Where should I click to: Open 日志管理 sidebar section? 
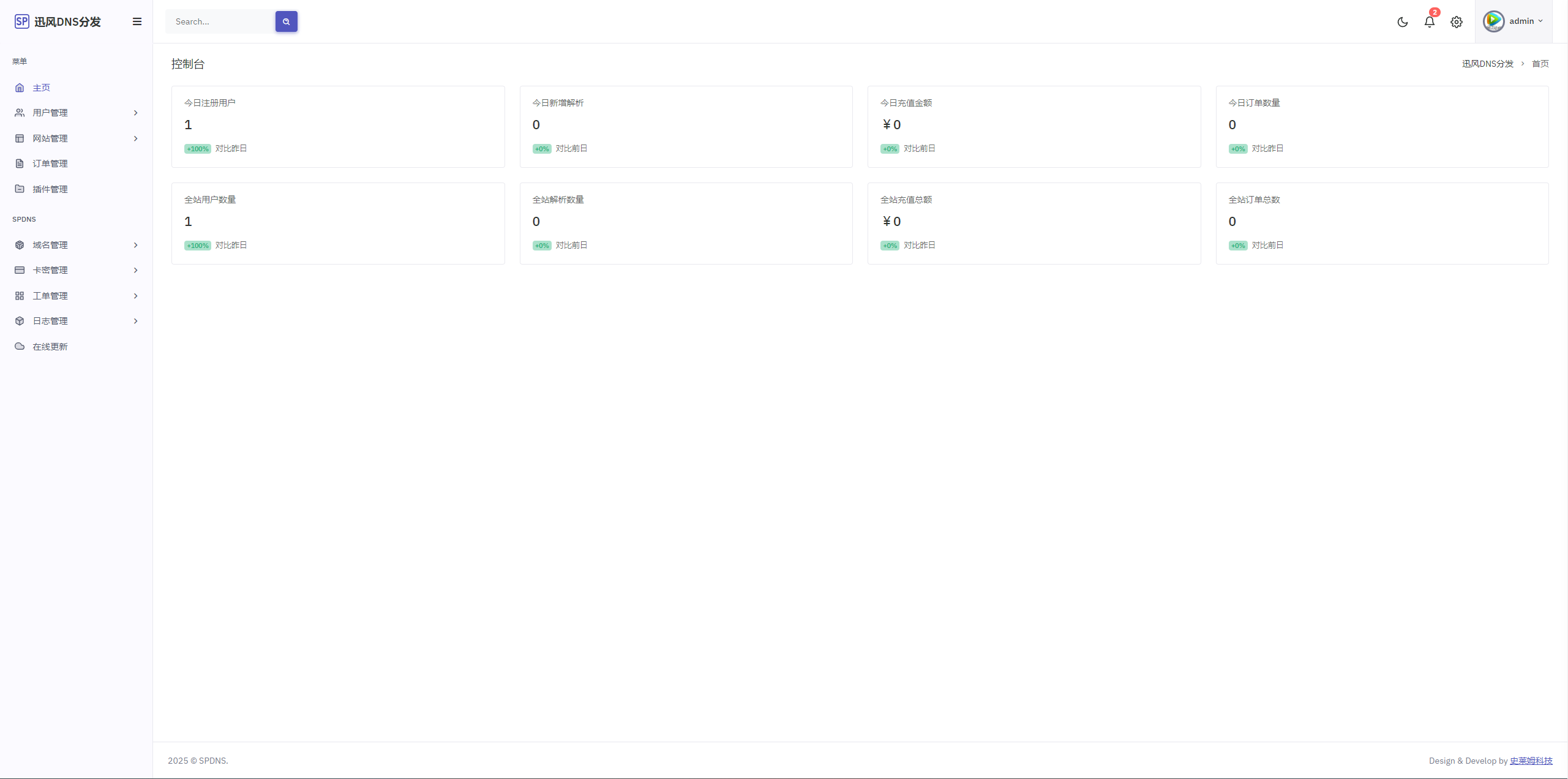[75, 321]
